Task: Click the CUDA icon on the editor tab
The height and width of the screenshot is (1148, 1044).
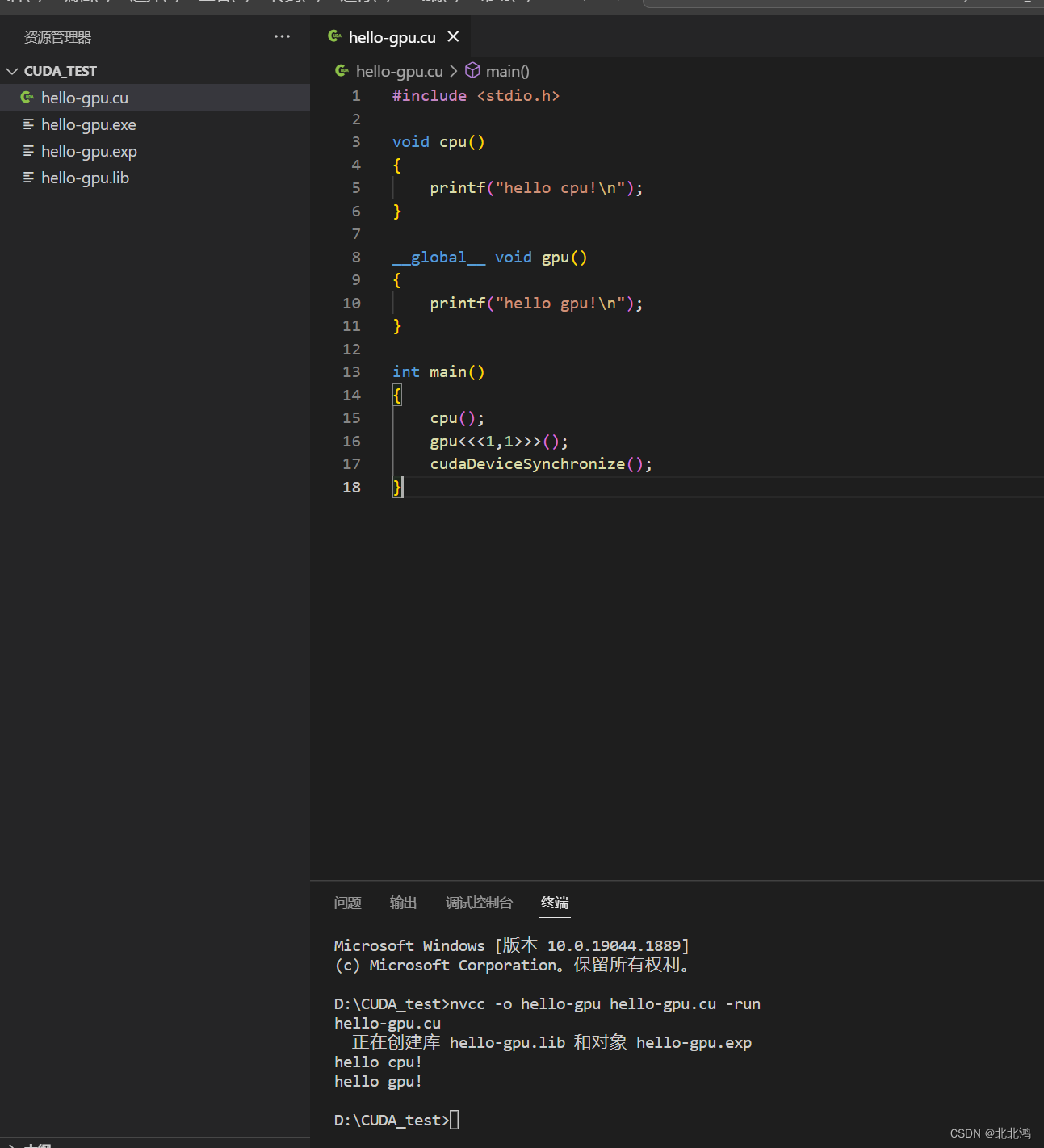Action: tap(334, 36)
